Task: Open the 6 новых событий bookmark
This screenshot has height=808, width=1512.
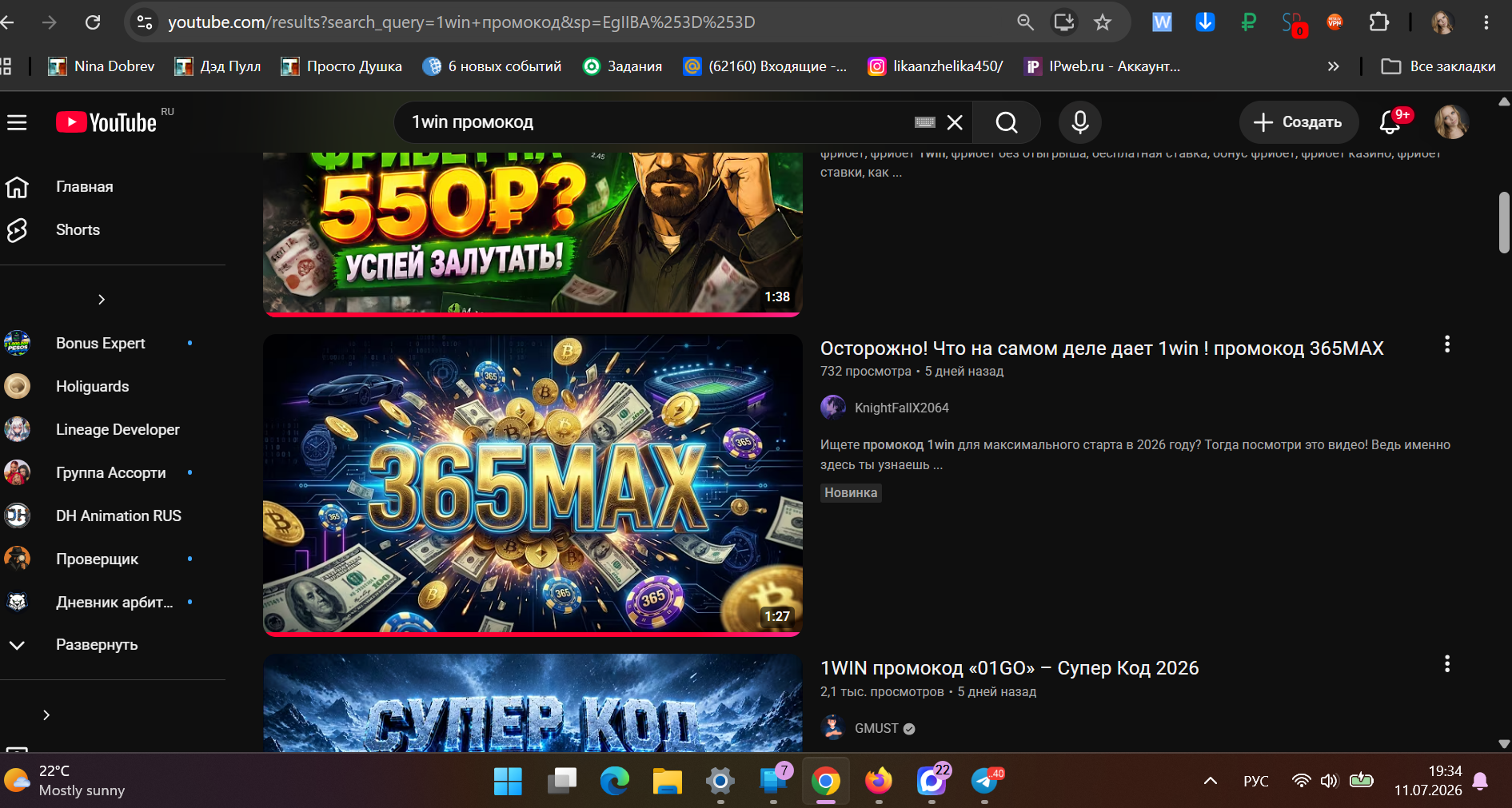Action: click(492, 66)
